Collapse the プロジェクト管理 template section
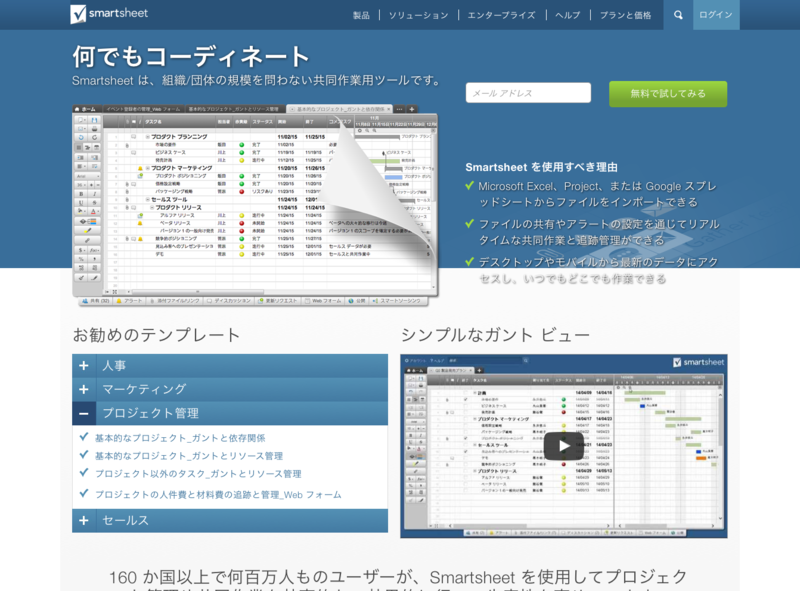The image size is (800, 591). coord(230,413)
